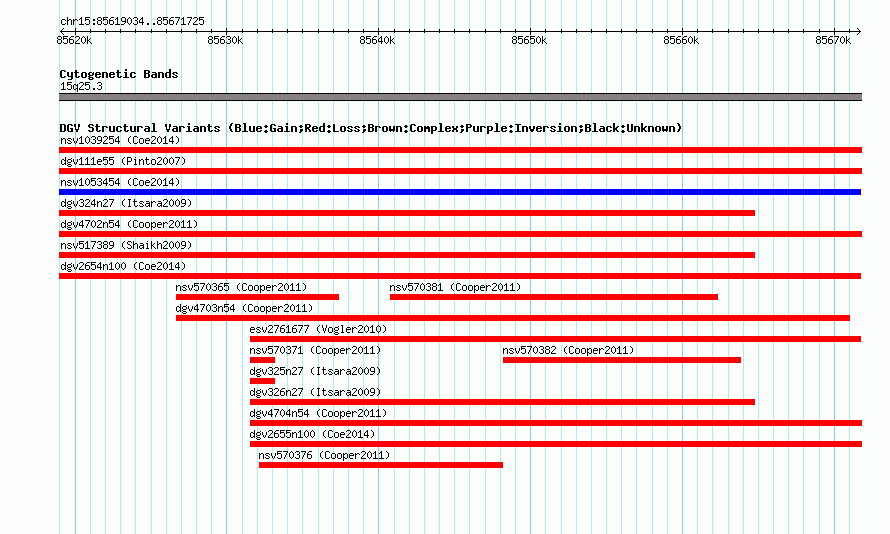This screenshot has height=534, width=890.
Task: Open the dgv2654n100 (Coe2014) label
Action: pyautogui.click(x=123, y=266)
